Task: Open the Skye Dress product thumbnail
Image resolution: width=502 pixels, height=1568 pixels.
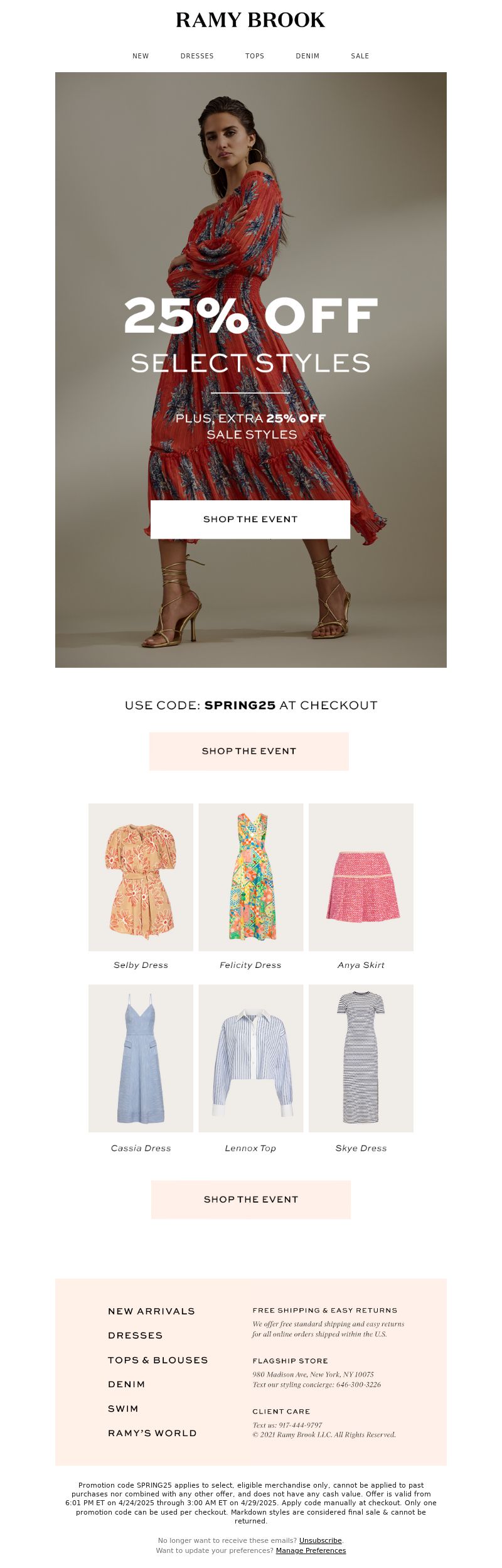Action: 361,1058
